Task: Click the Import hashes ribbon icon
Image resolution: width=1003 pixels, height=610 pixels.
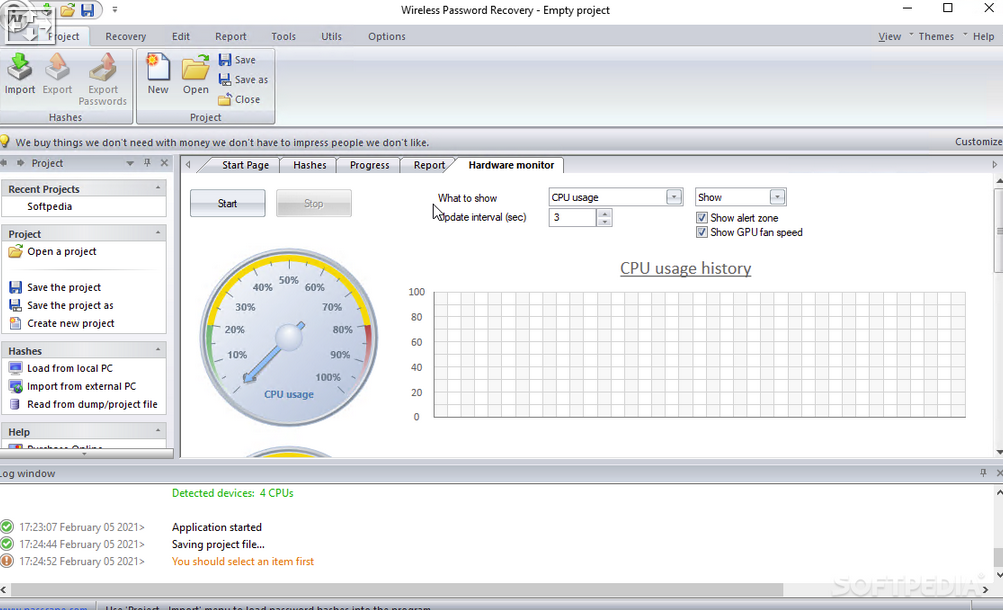Action: click(20, 74)
